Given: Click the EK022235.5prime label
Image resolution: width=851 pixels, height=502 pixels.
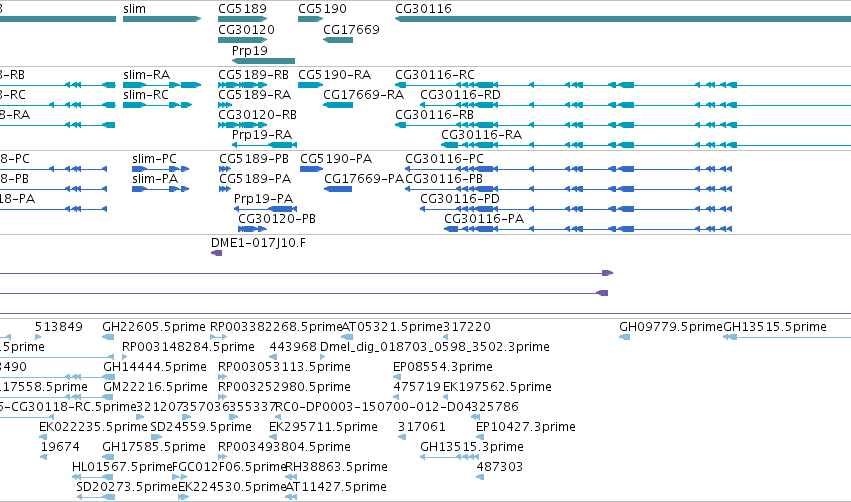Looking at the screenshot, I should pyautogui.click(x=93, y=427).
